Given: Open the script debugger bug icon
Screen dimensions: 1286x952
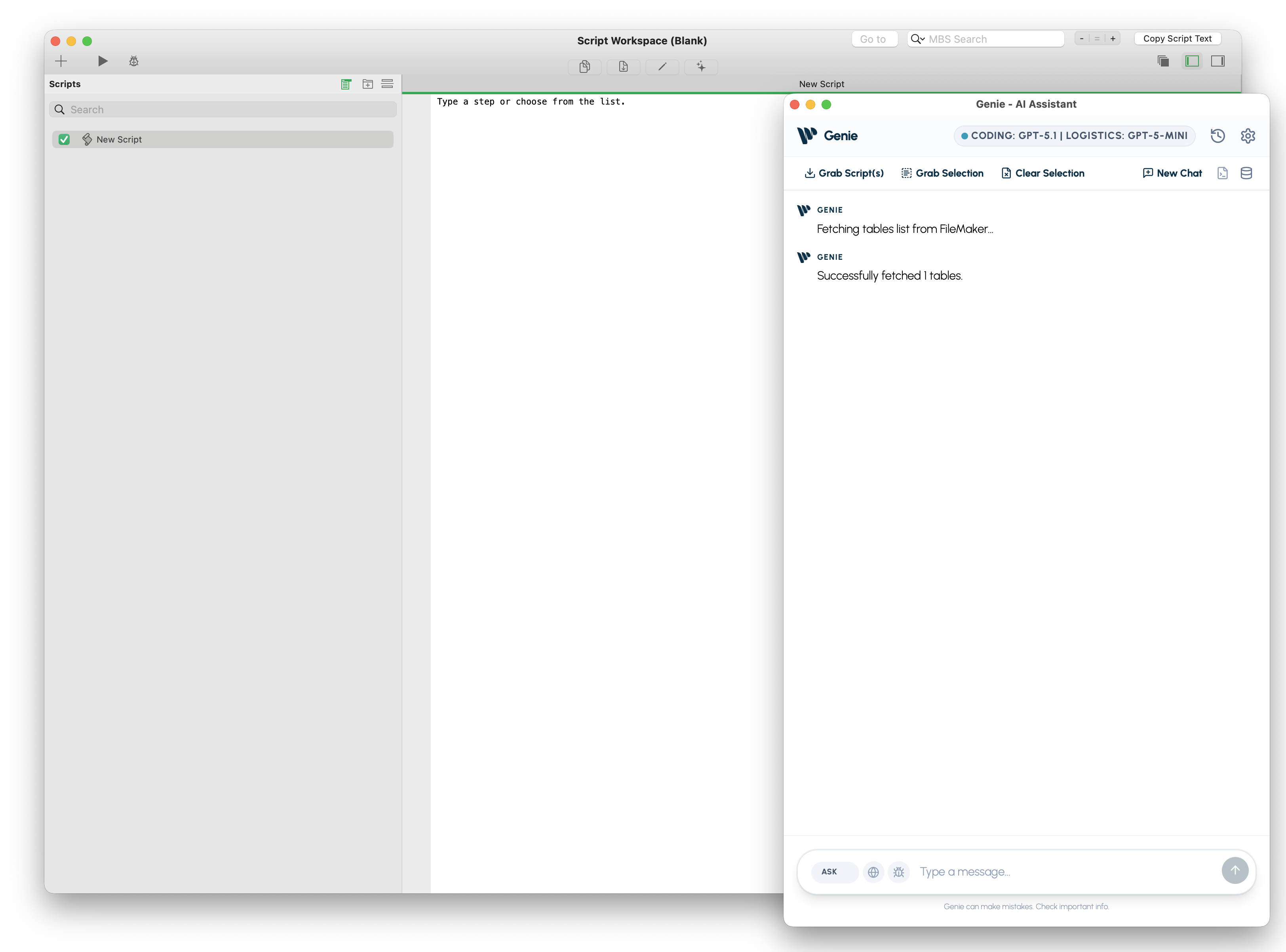Looking at the screenshot, I should [134, 61].
